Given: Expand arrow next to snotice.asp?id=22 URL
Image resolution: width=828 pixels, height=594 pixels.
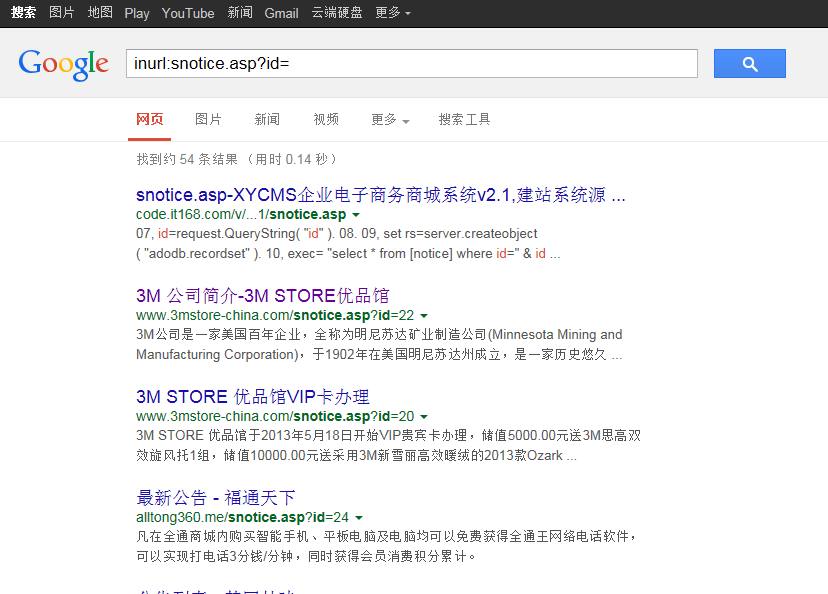Looking at the screenshot, I should click(x=424, y=316).
